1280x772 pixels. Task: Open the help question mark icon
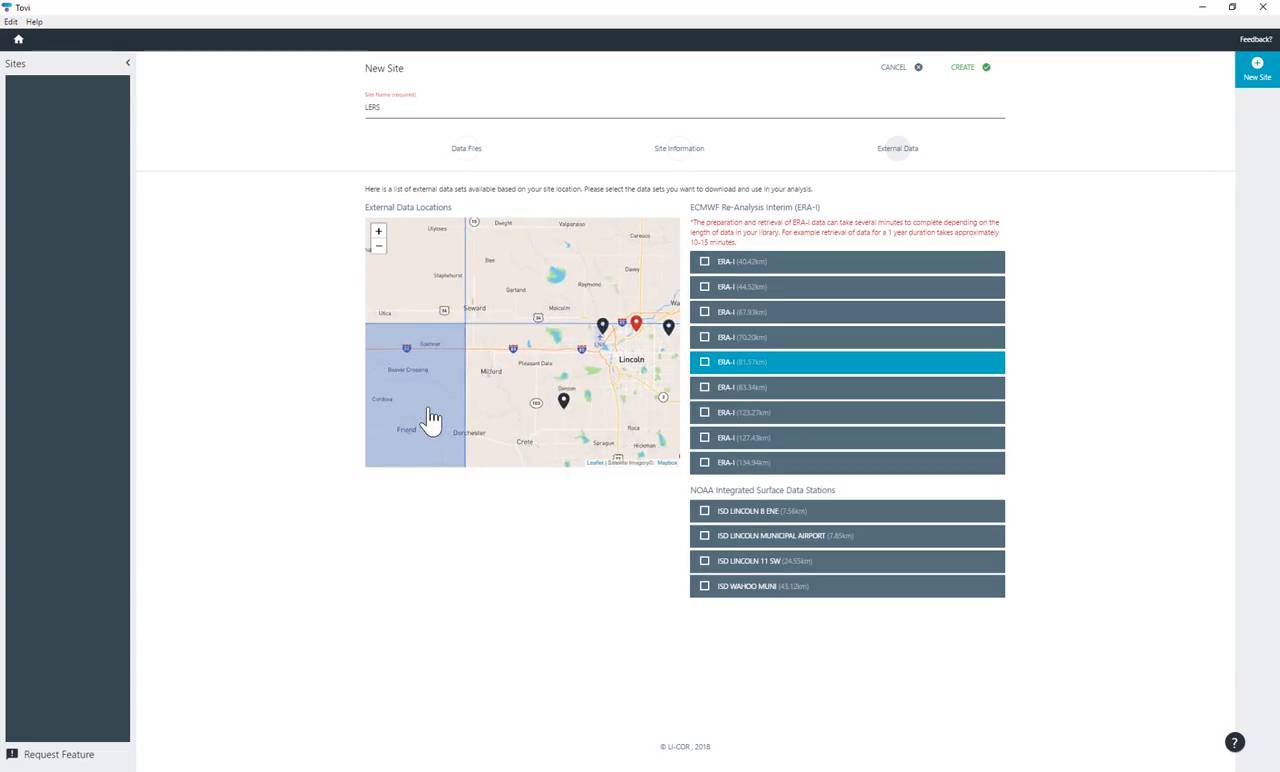coord(1235,742)
